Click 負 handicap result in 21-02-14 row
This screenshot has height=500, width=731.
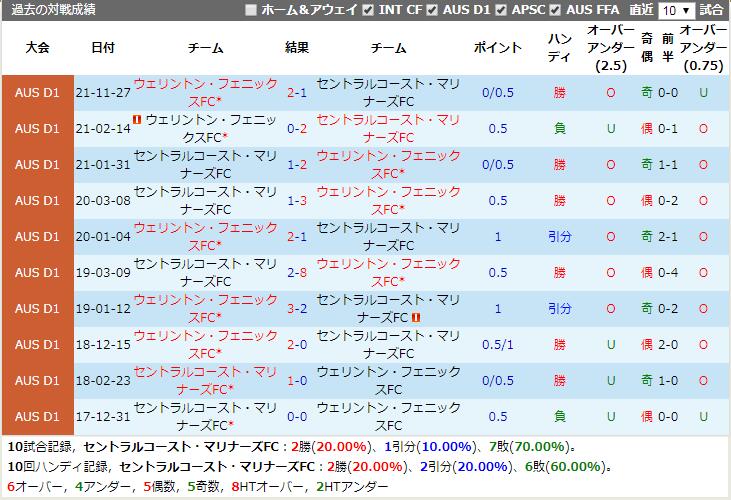click(x=560, y=129)
